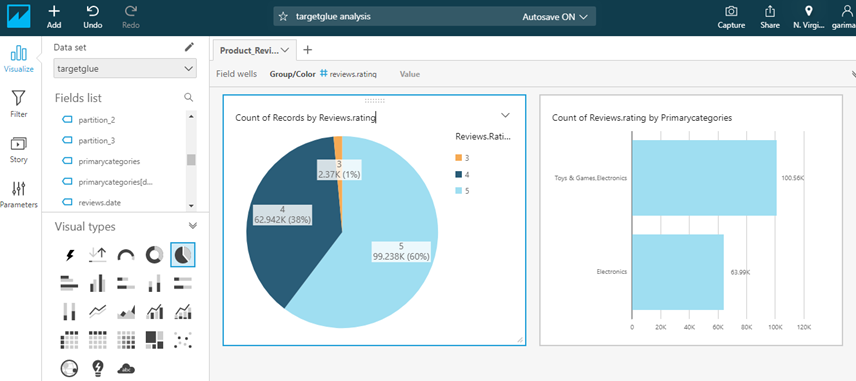Click the Add button in top bar
This screenshot has height=381, width=856.
point(54,17)
